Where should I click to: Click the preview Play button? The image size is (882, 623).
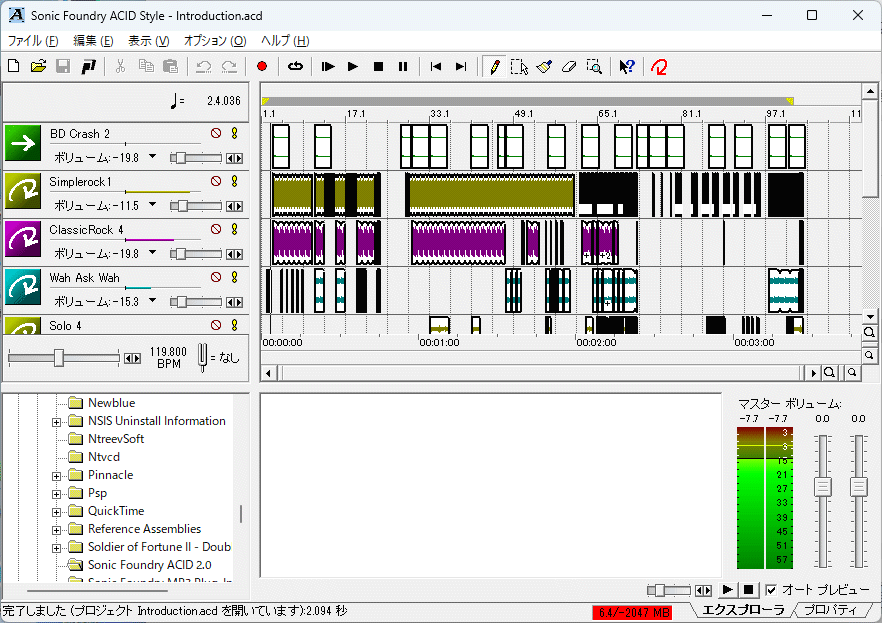tap(727, 589)
